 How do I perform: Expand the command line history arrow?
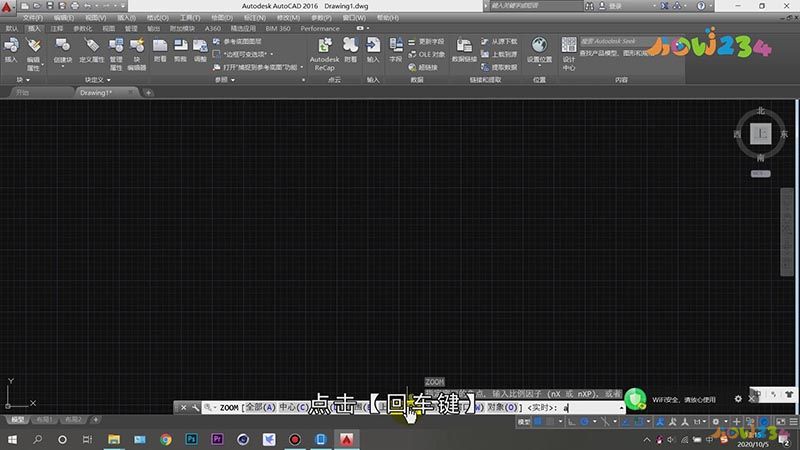621,408
